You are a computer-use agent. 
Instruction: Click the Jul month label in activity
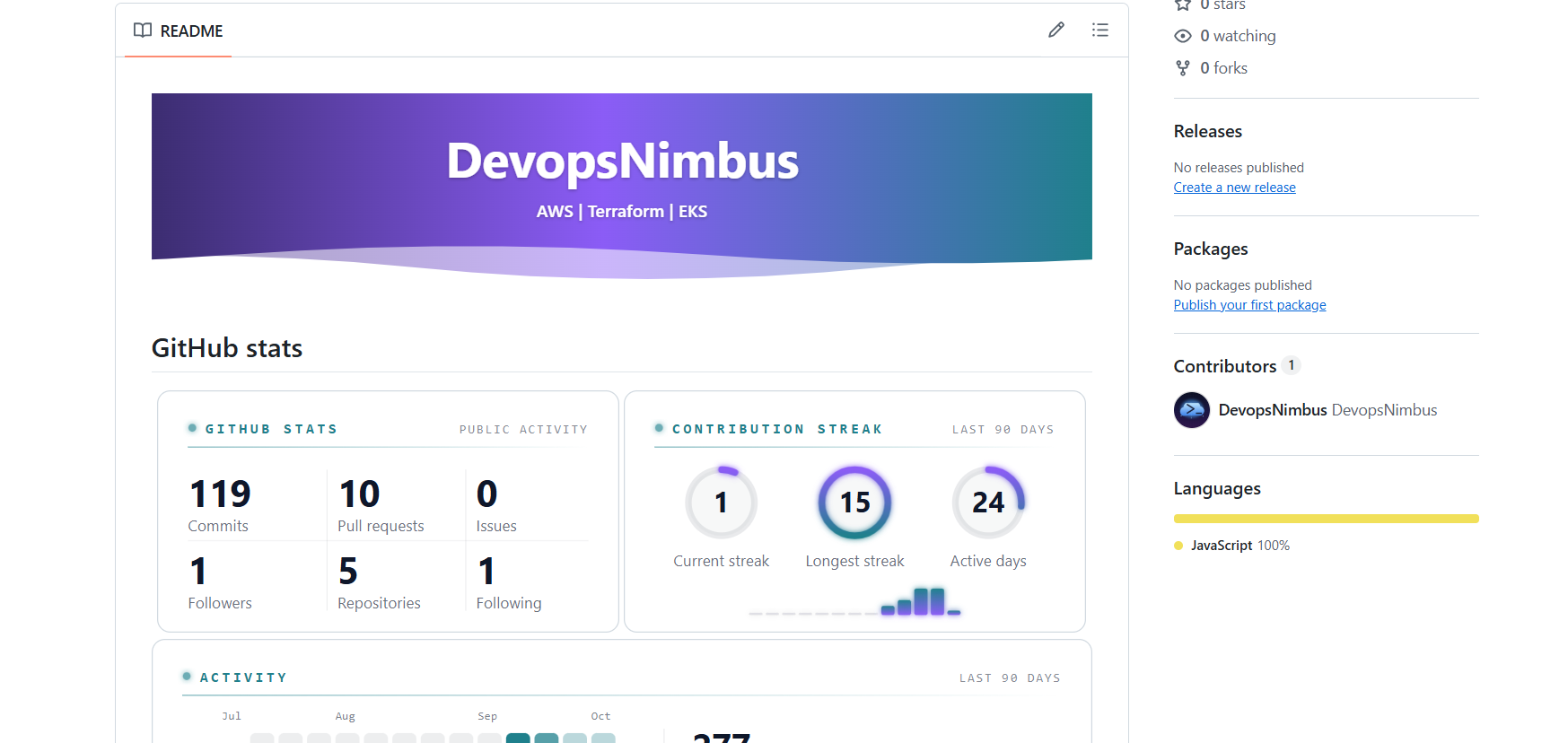pyautogui.click(x=232, y=716)
